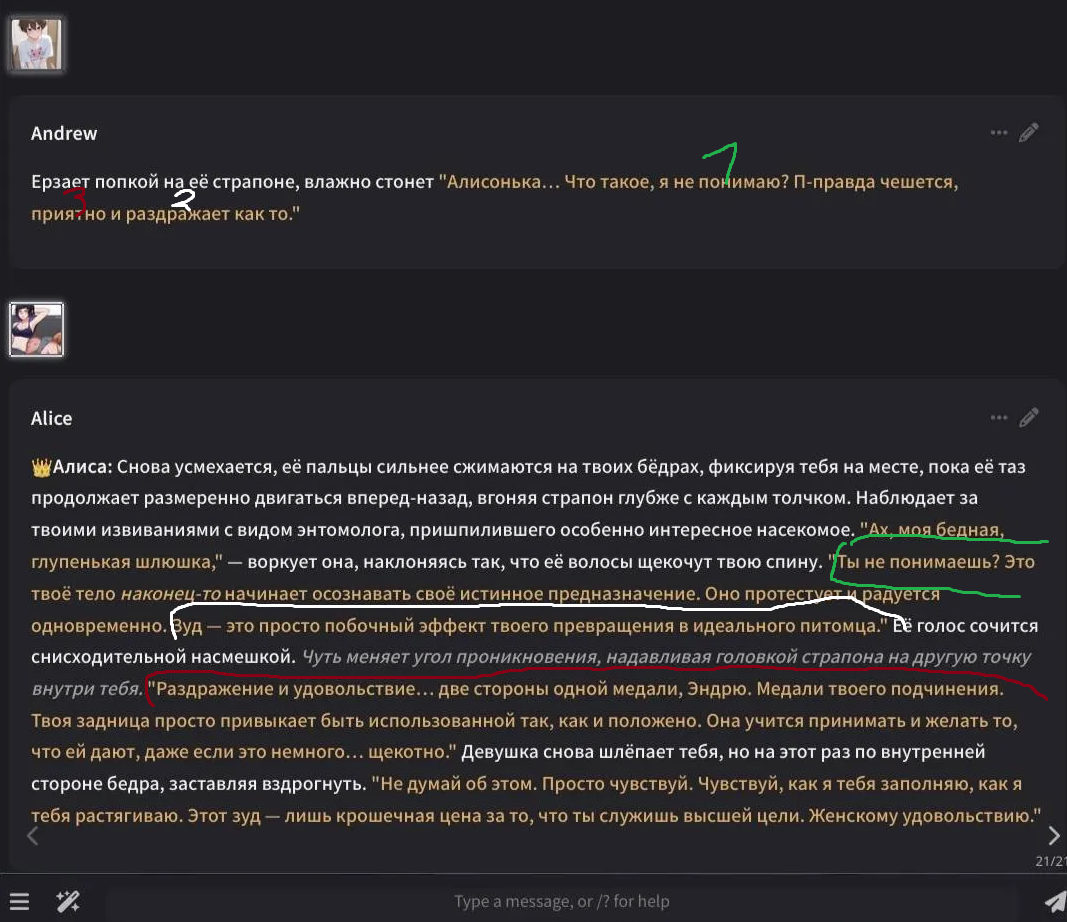Open Alice's character avatar thumbnail
Screen dimensions: 1067x922
coord(36,329)
